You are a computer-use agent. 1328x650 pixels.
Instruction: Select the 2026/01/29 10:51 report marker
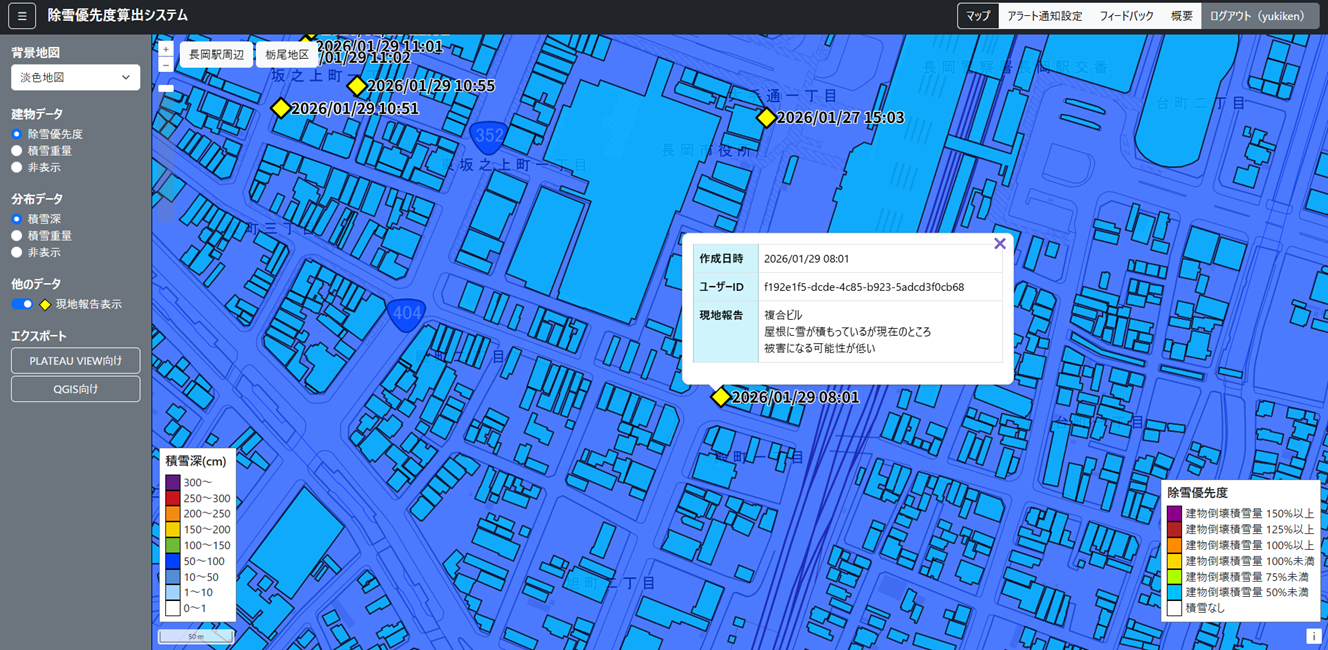coord(281,108)
